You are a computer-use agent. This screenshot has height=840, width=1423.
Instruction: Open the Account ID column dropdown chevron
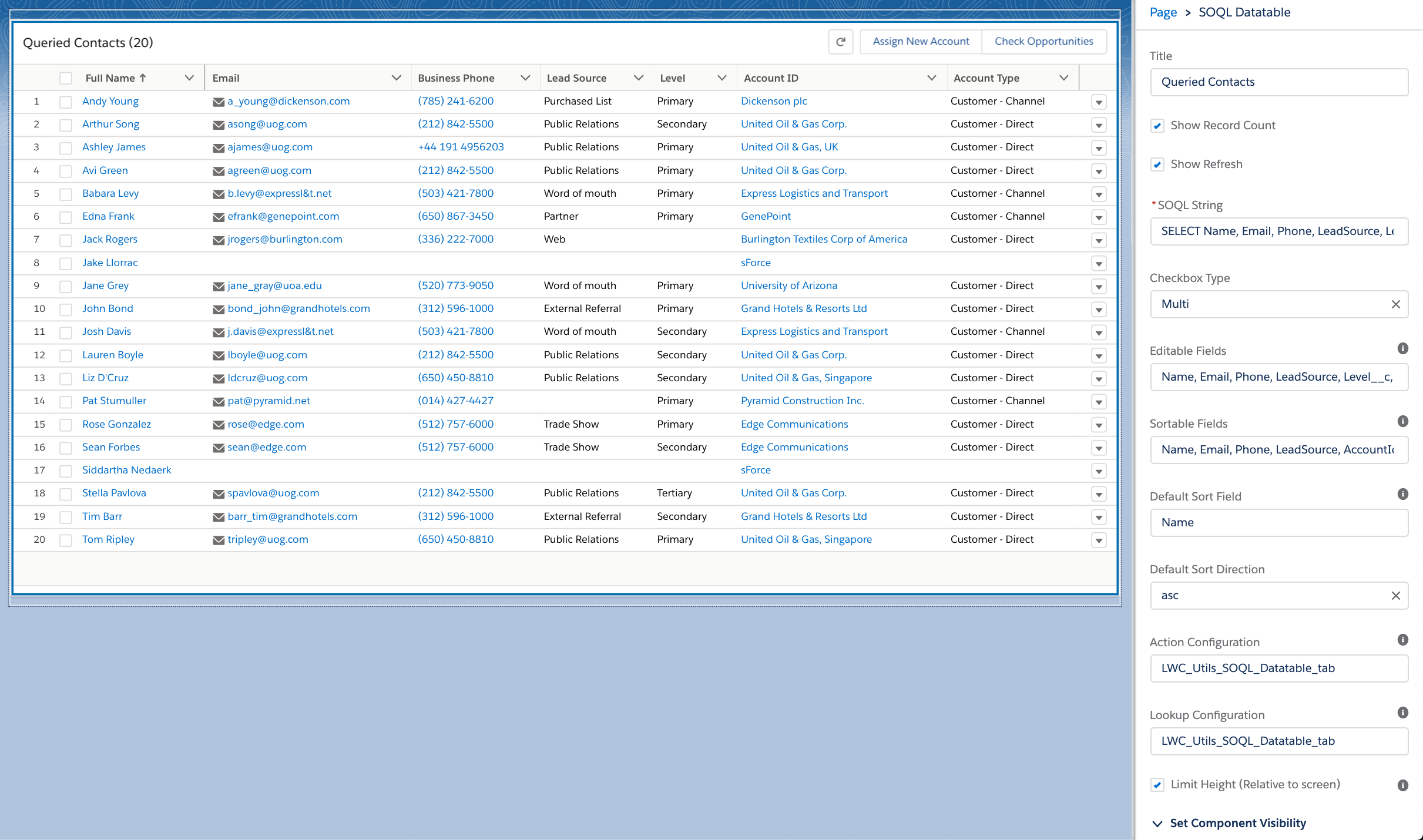click(x=931, y=78)
